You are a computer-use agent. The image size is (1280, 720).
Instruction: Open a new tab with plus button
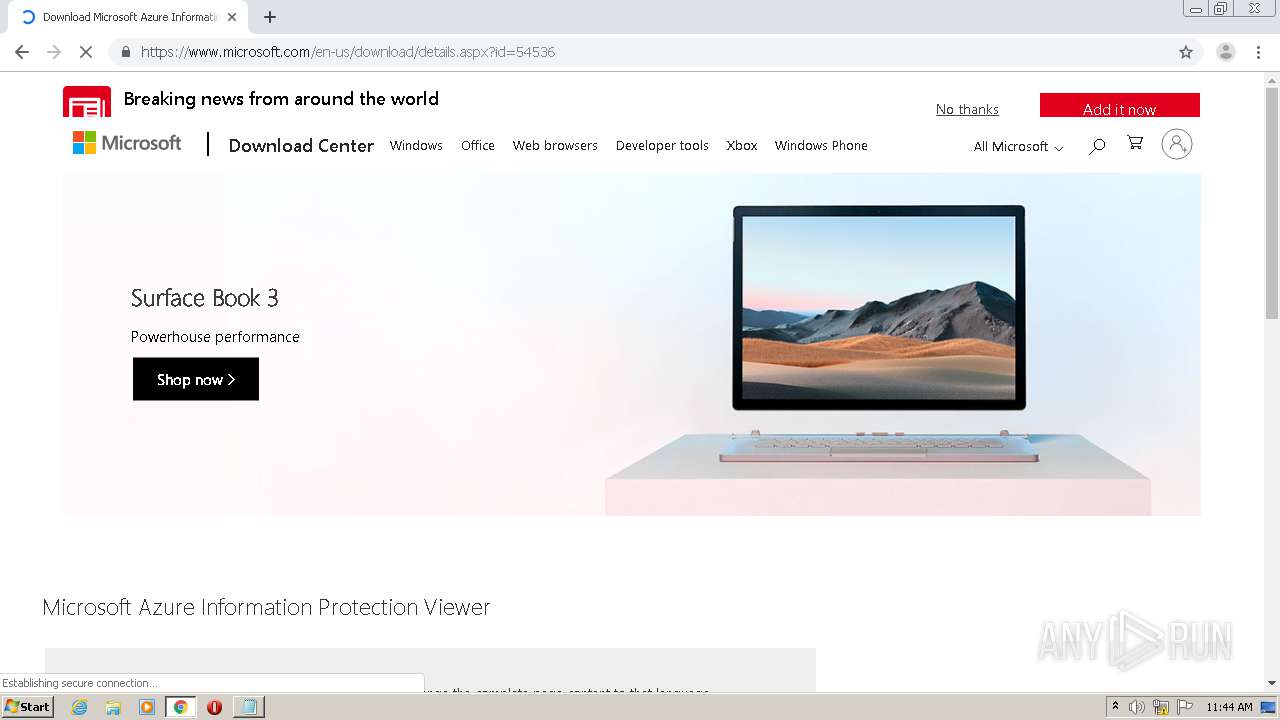pyautogui.click(x=269, y=17)
